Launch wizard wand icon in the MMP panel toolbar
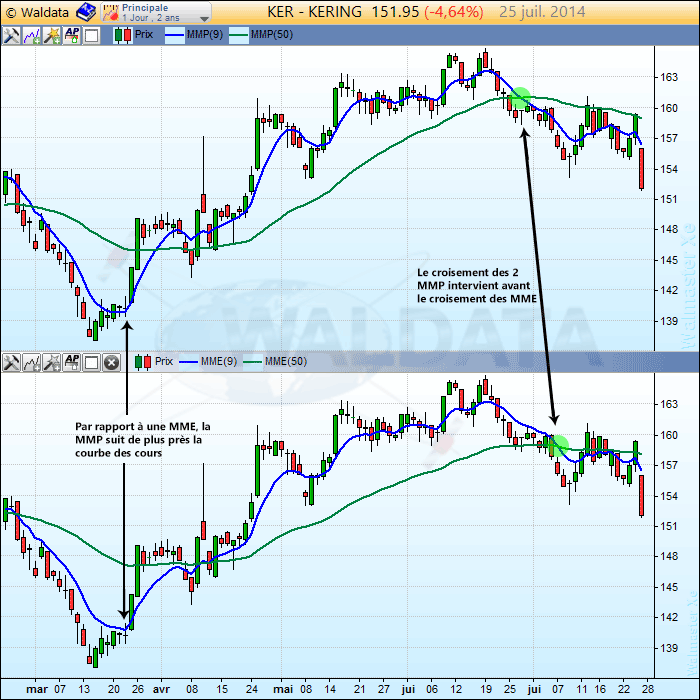The width and height of the screenshot is (700, 700). [x=51, y=35]
